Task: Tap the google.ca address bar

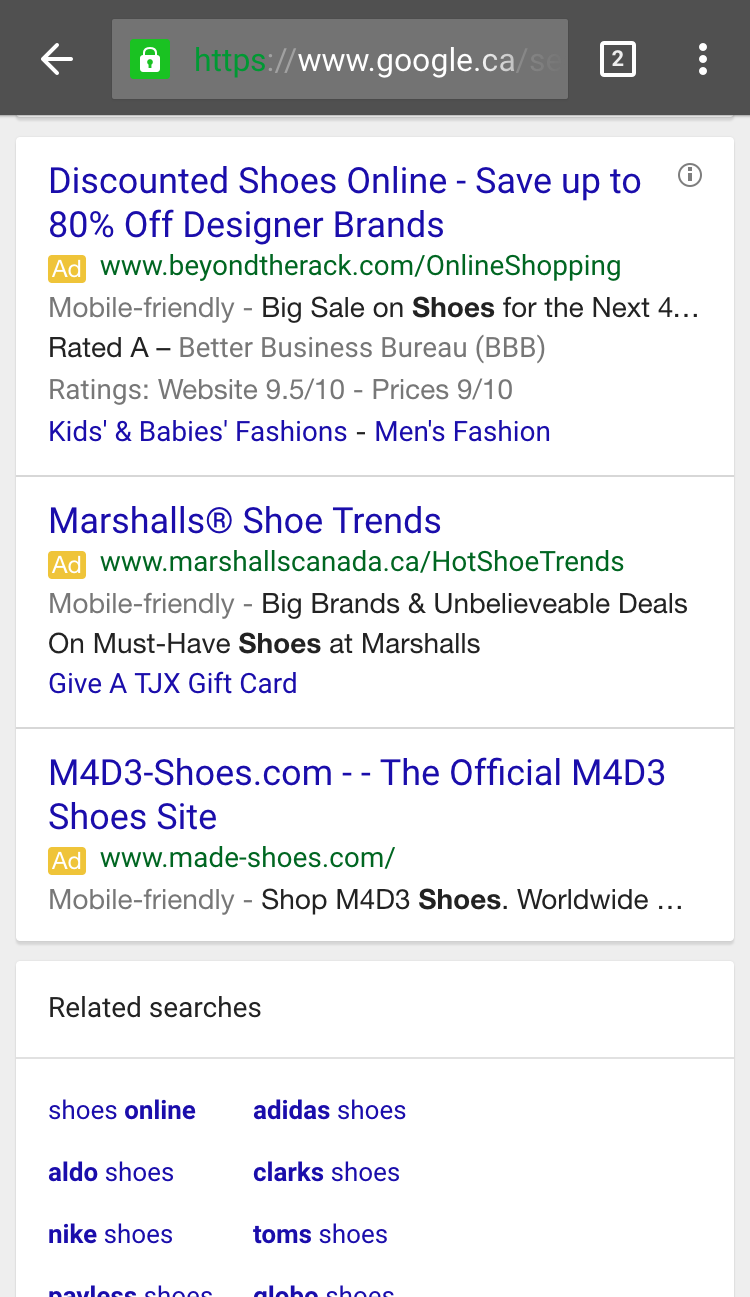Action: point(380,60)
